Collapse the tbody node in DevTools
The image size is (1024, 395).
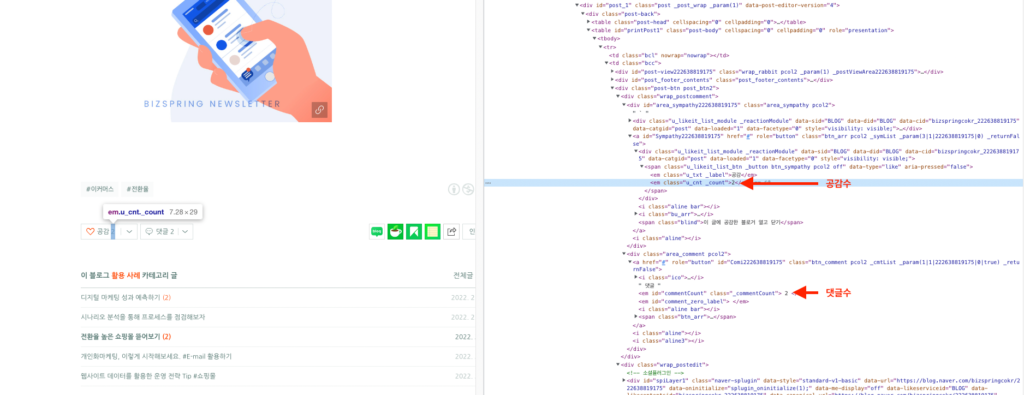point(595,39)
